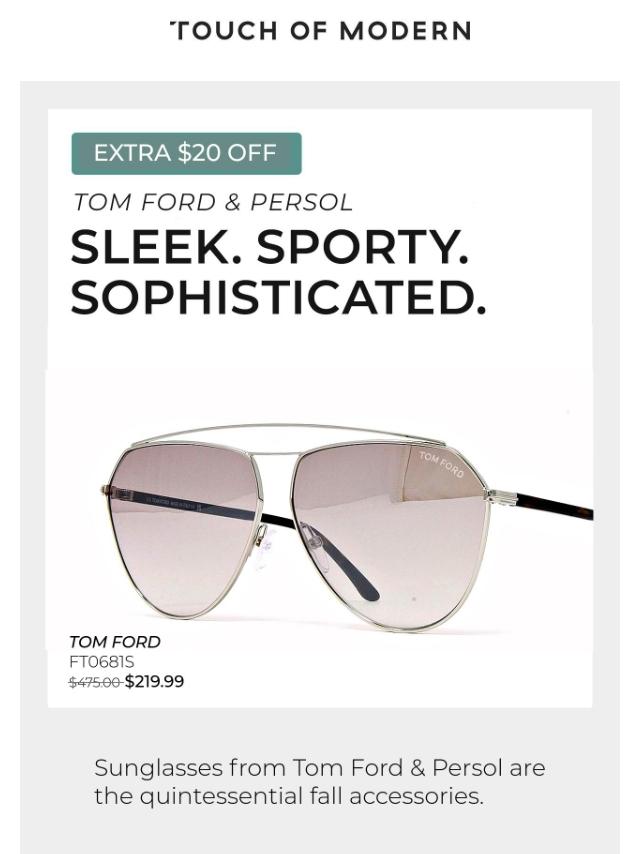Click the word SOPHISTICATED in the headline
The height and width of the screenshot is (854, 640).
278,297
